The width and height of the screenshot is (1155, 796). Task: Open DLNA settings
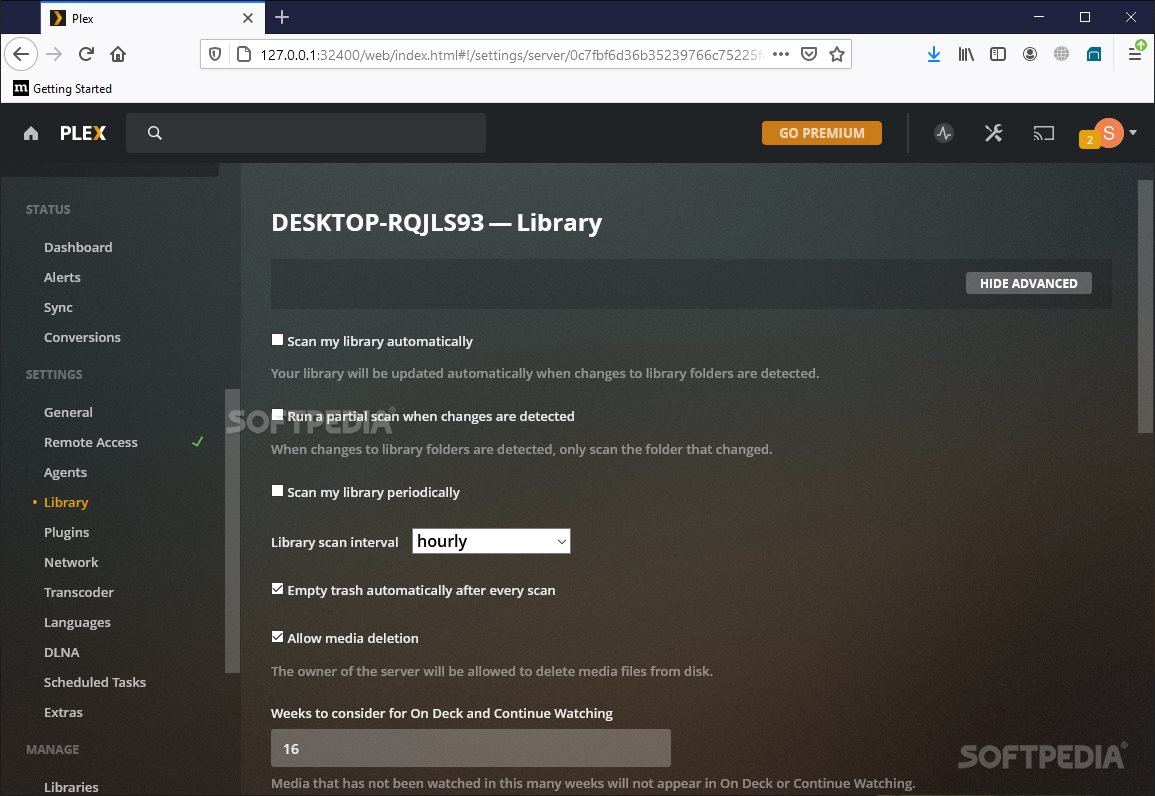point(61,652)
